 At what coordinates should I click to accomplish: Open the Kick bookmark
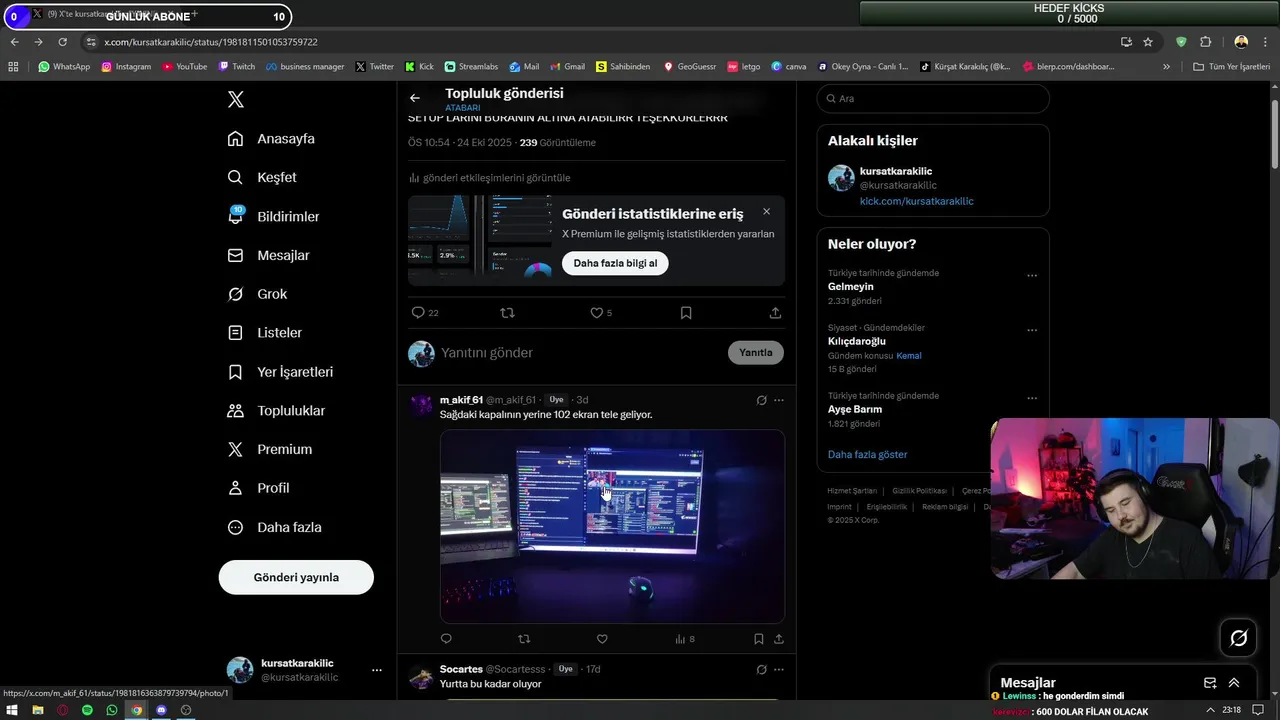[419, 67]
